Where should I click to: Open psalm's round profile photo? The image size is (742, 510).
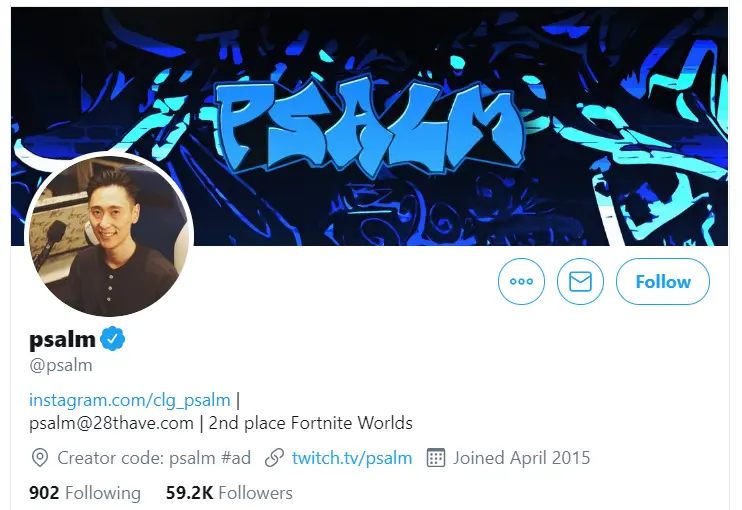pyautogui.click(x=109, y=235)
